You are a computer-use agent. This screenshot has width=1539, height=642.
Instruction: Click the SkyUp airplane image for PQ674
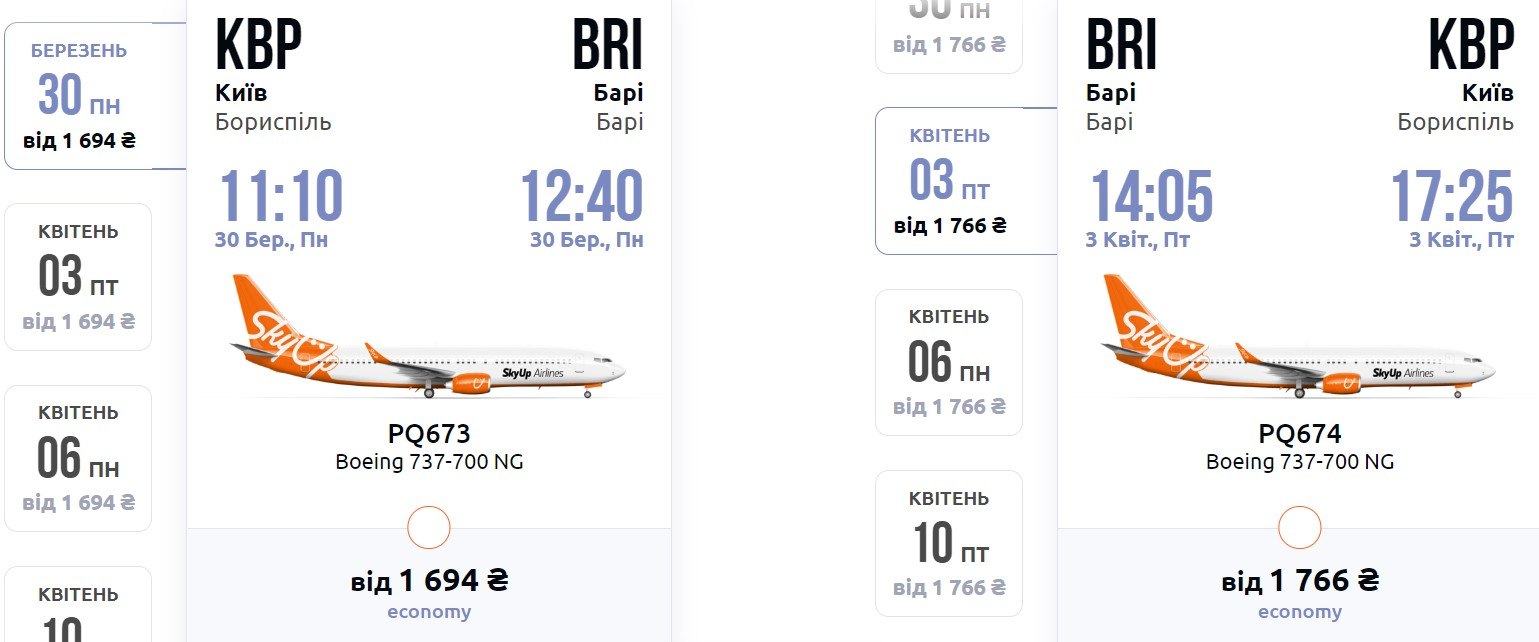pyautogui.click(x=1299, y=336)
